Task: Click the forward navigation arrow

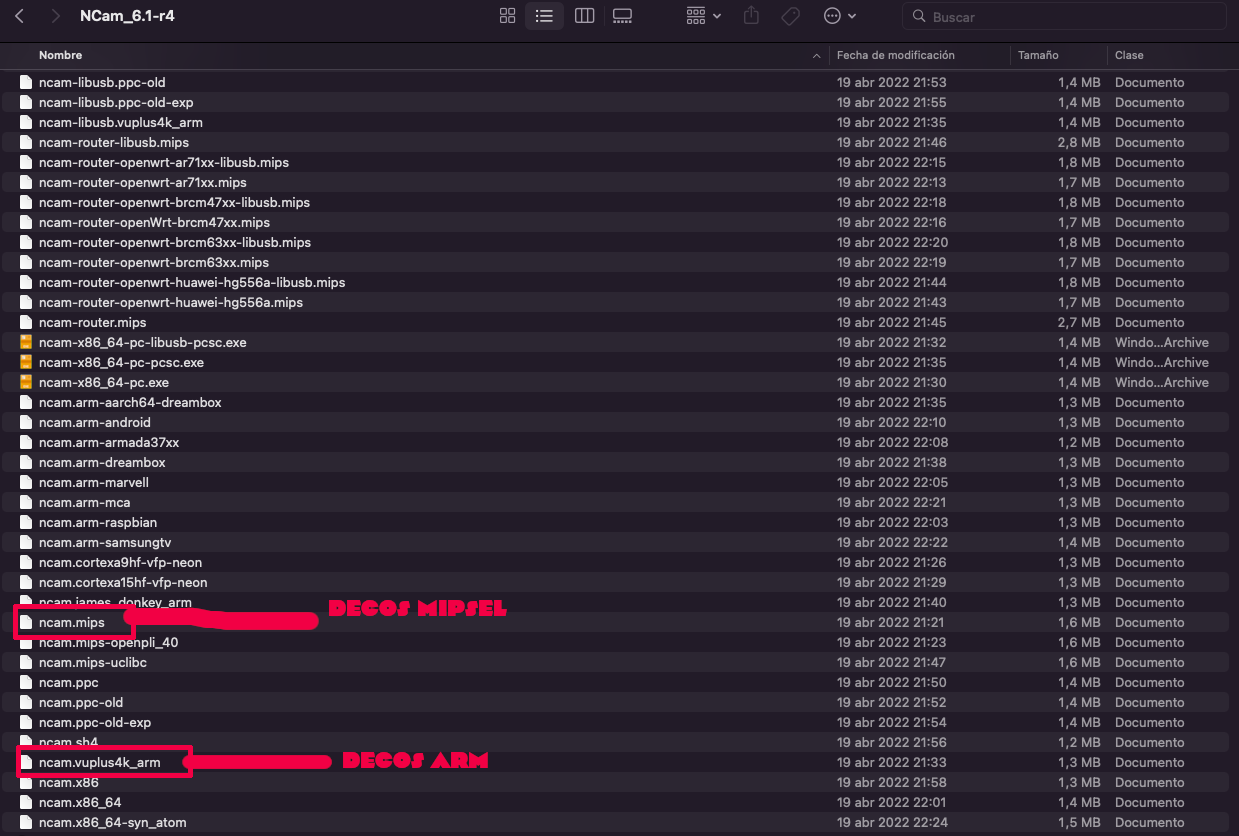Action: (55, 17)
